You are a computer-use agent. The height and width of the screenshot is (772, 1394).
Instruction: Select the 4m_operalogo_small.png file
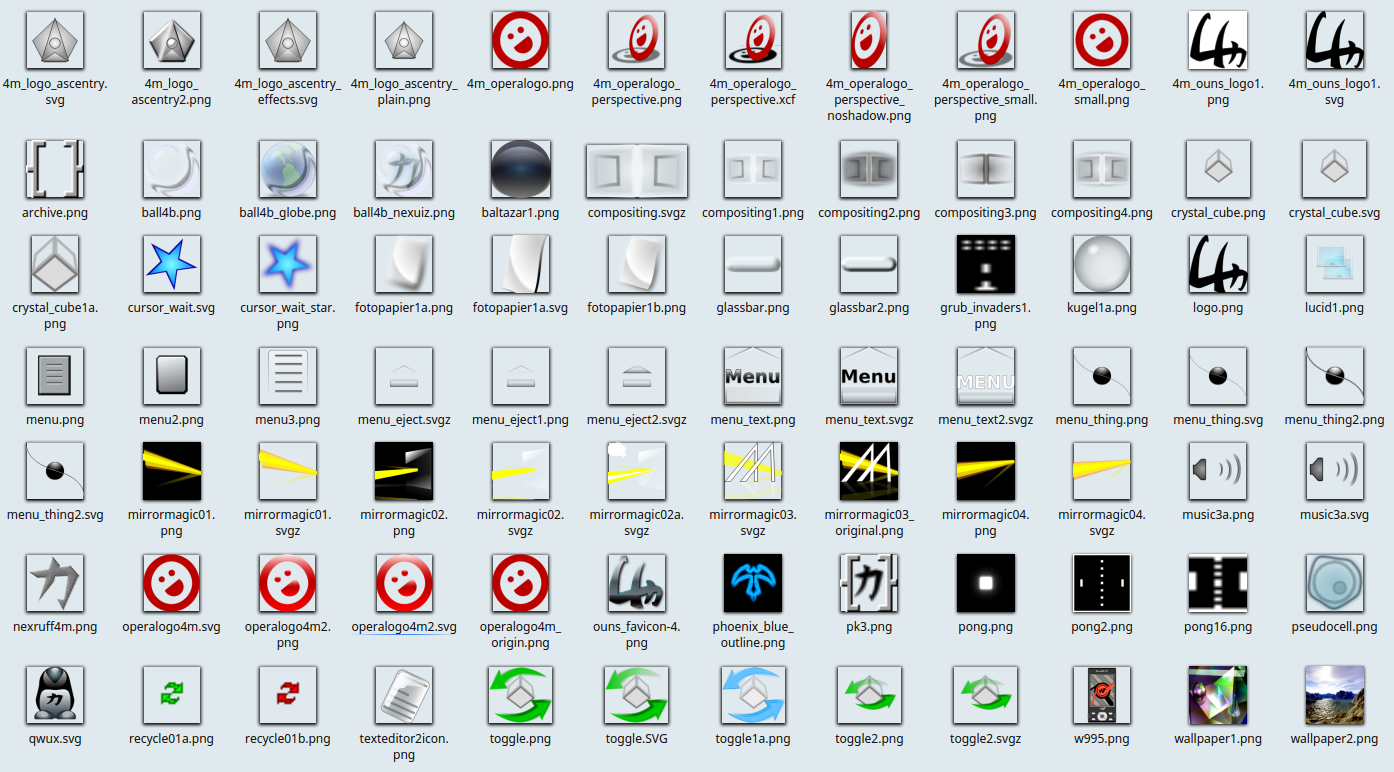1102,40
